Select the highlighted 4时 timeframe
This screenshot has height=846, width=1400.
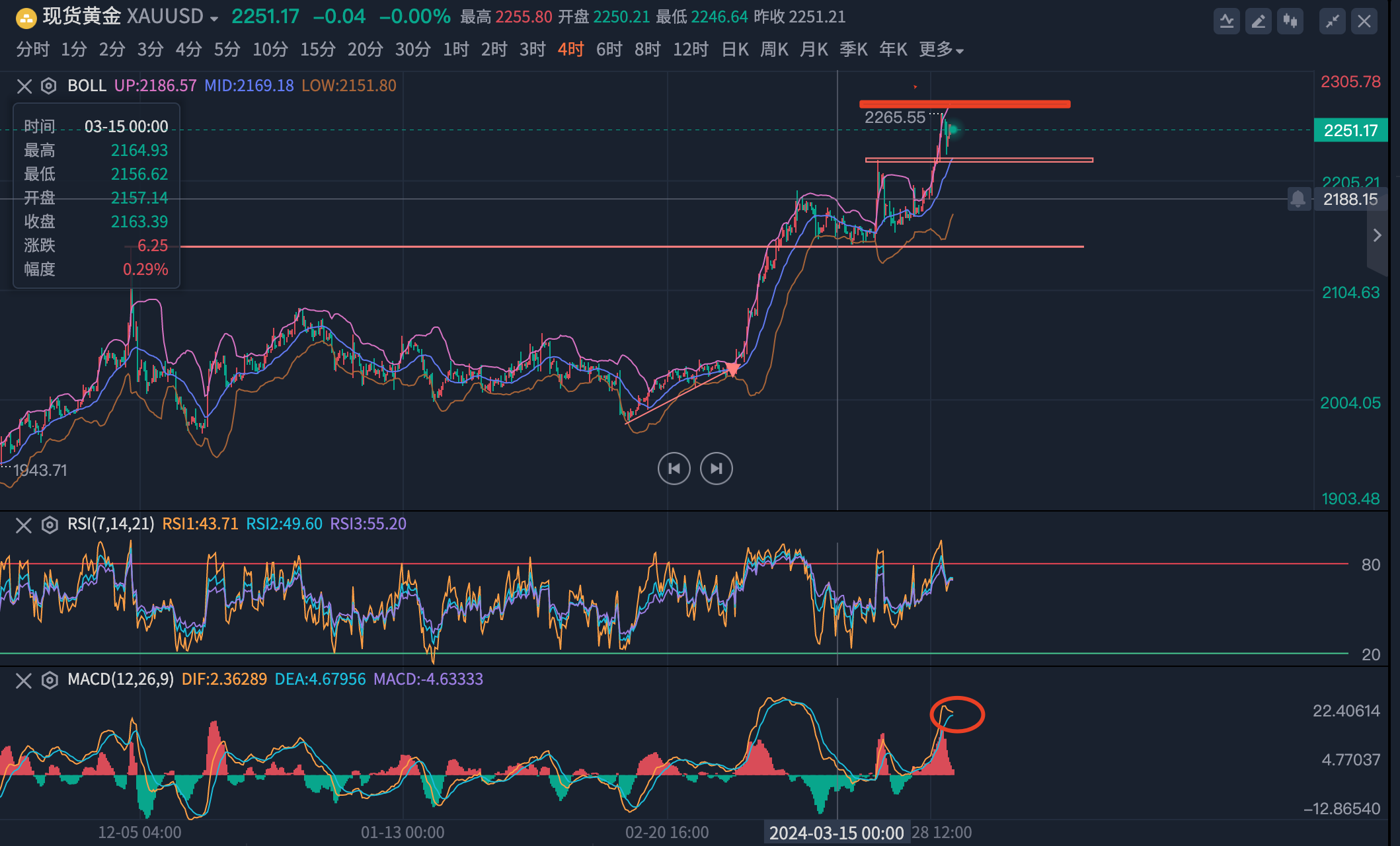click(571, 50)
